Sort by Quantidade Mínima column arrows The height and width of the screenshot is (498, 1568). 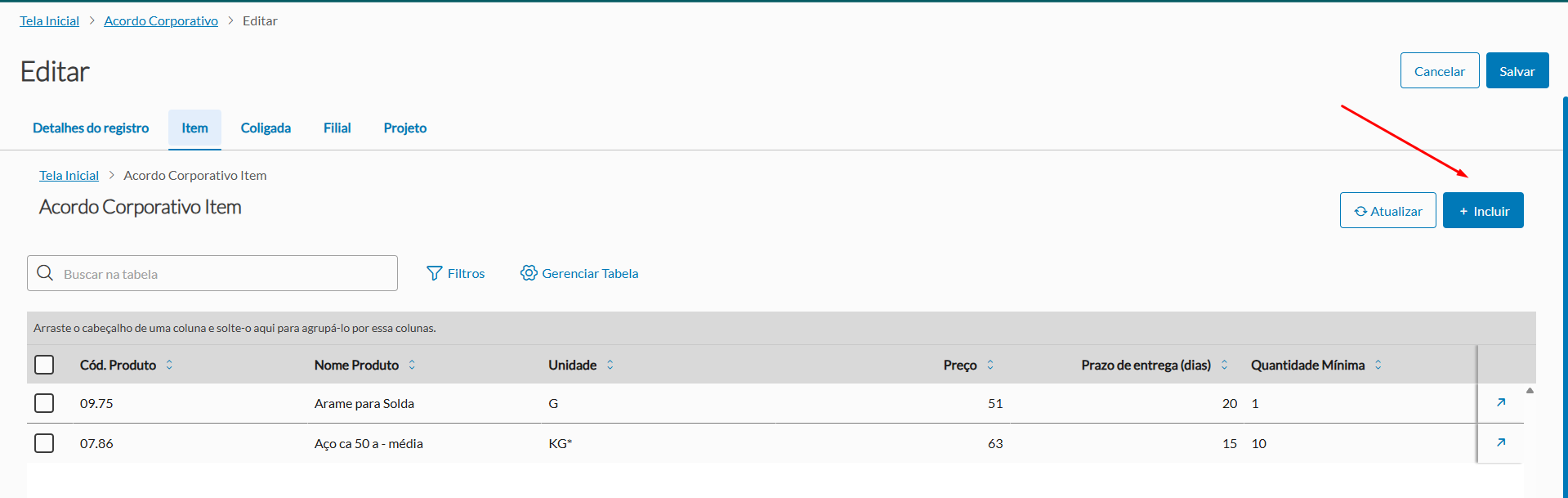[x=1378, y=365]
